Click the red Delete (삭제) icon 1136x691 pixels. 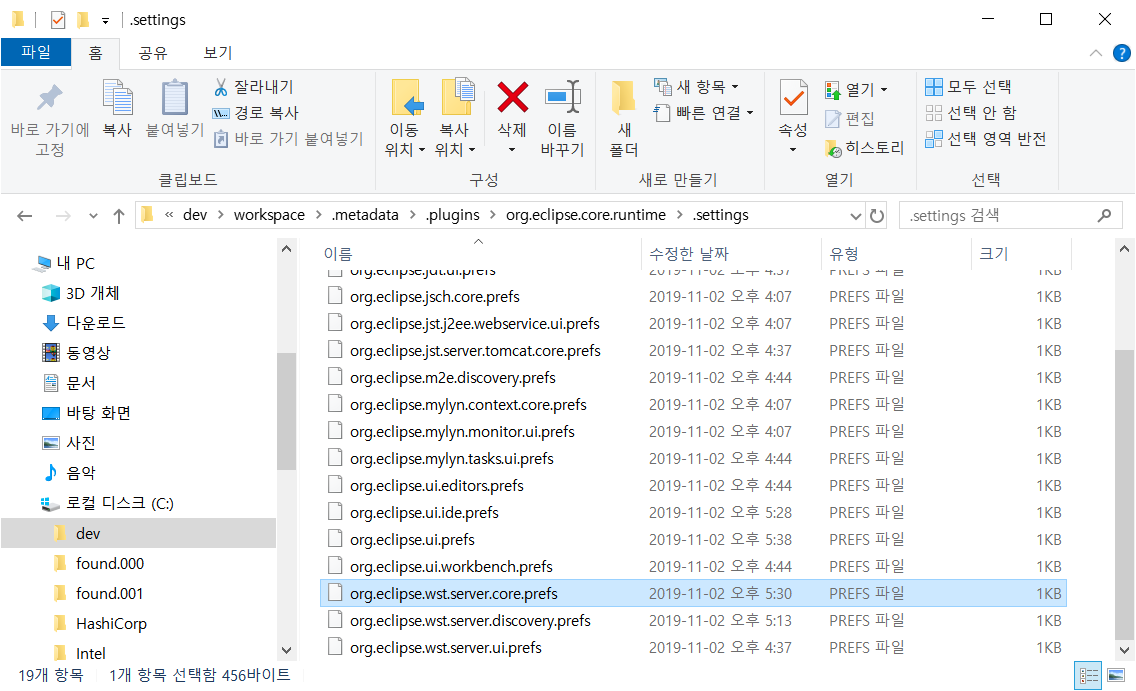click(x=512, y=97)
